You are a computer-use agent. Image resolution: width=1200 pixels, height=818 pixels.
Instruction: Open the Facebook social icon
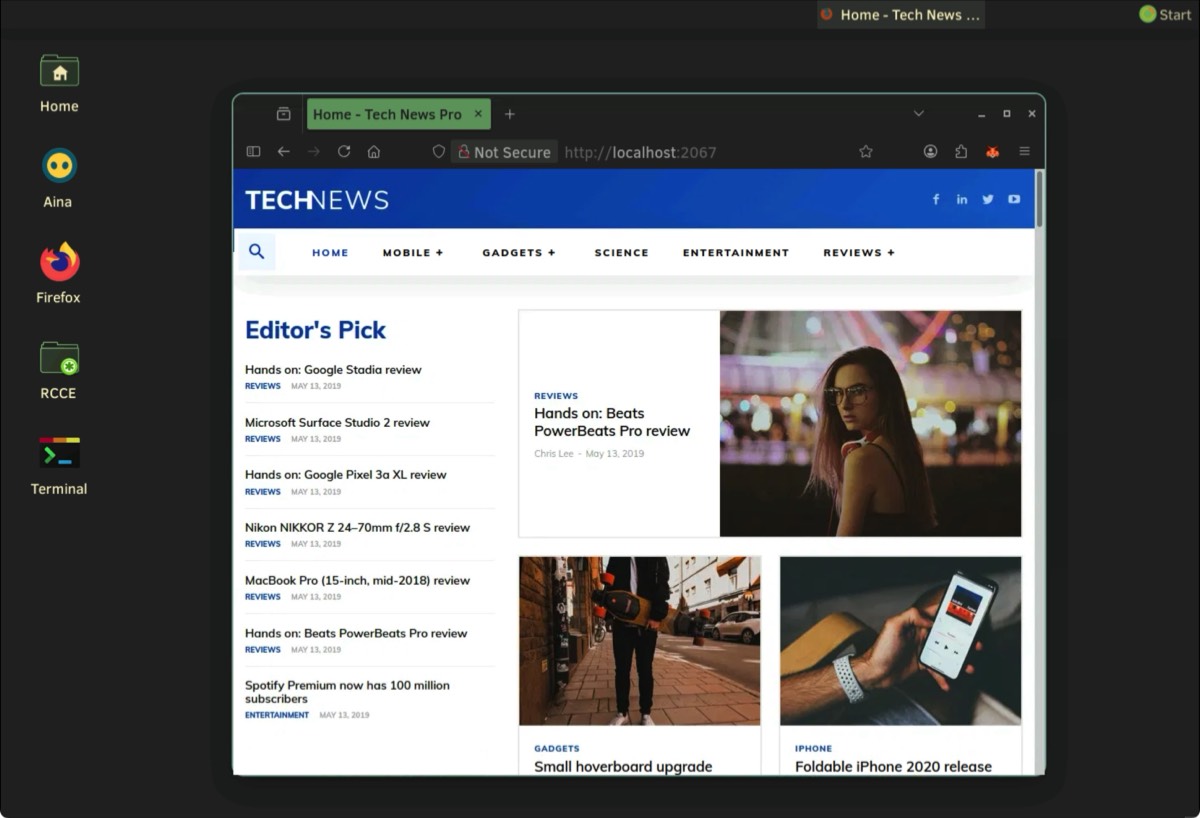click(936, 199)
